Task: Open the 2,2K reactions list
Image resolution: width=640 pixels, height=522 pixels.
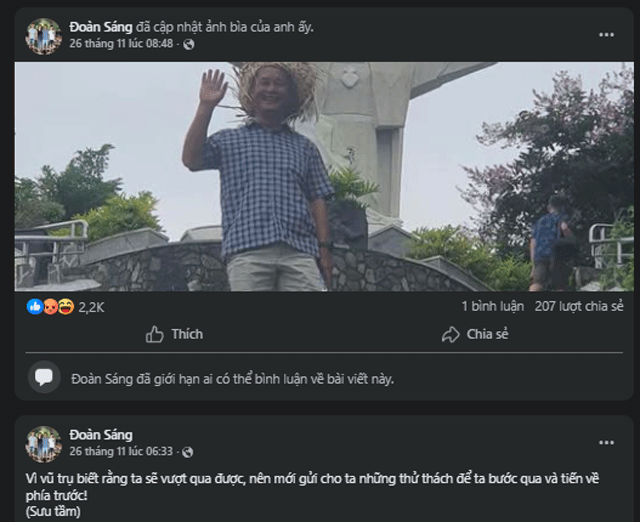Action: [92, 307]
